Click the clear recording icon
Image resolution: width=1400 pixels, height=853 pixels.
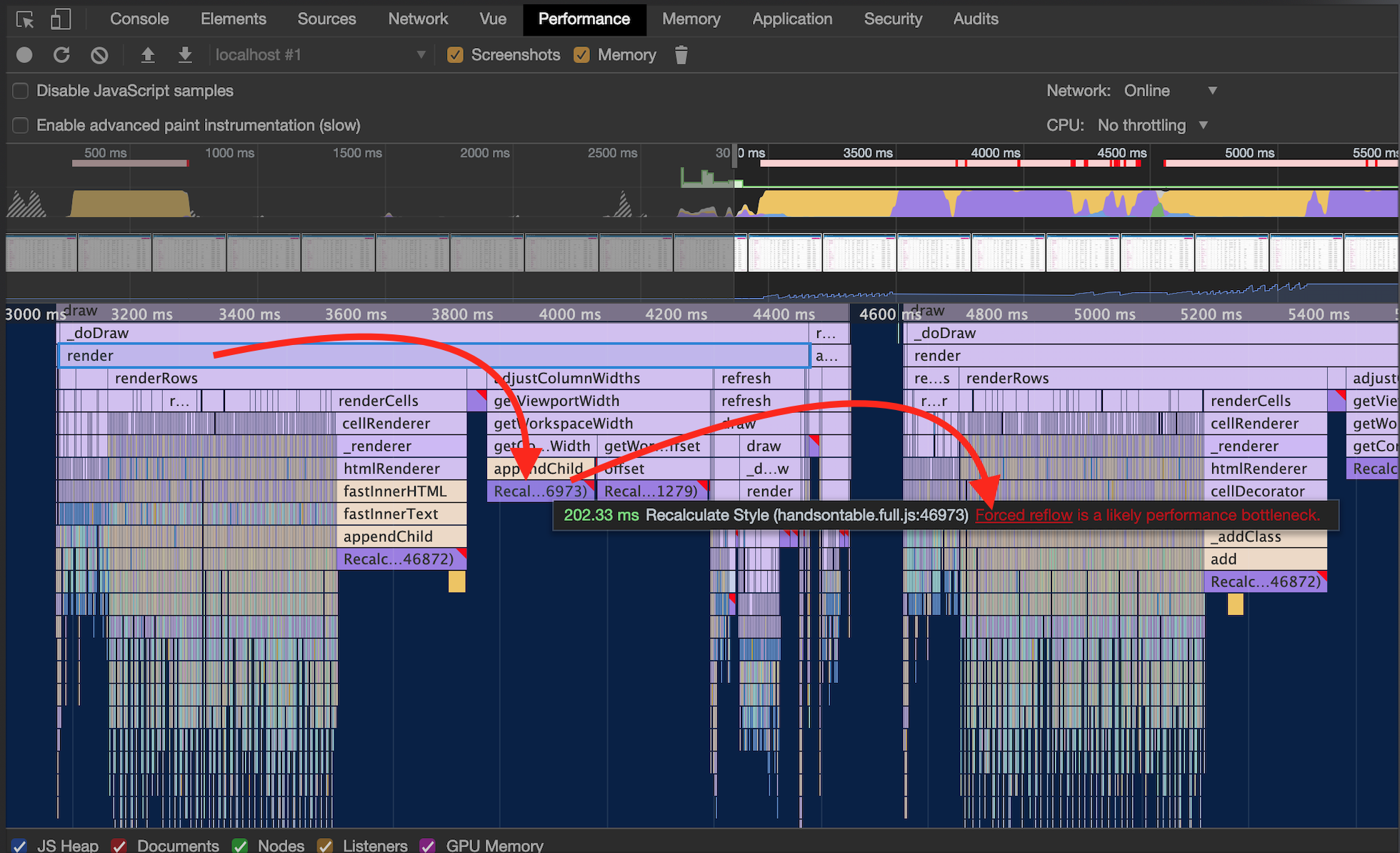point(99,55)
